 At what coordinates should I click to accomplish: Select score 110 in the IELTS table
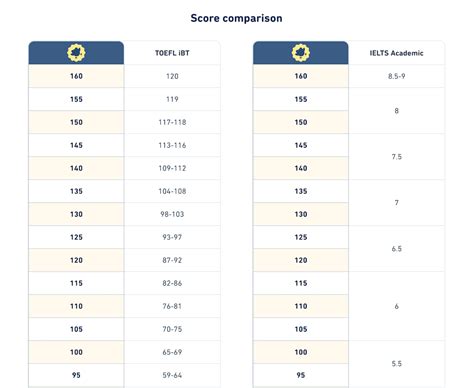pos(301,306)
